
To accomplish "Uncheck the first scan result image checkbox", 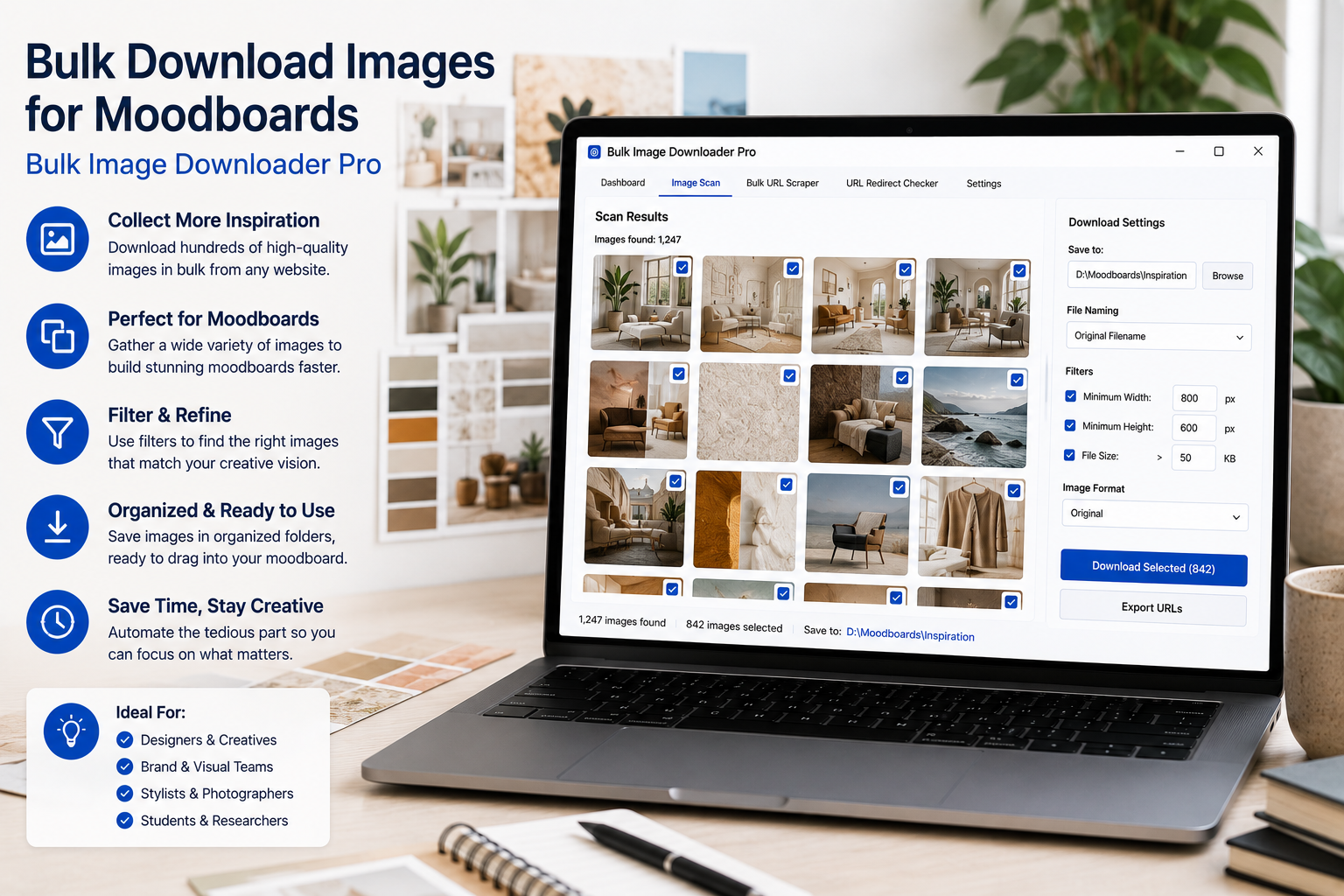I will [682, 268].
